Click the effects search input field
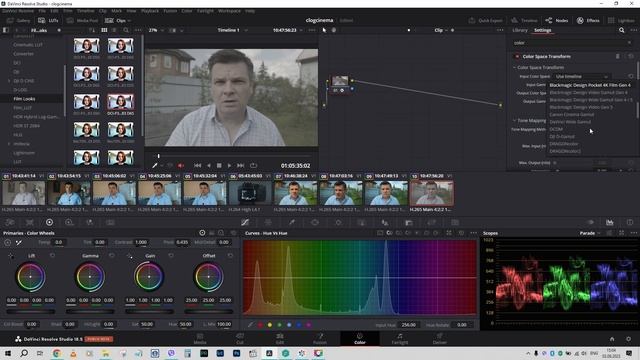 [x=571, y=42]
